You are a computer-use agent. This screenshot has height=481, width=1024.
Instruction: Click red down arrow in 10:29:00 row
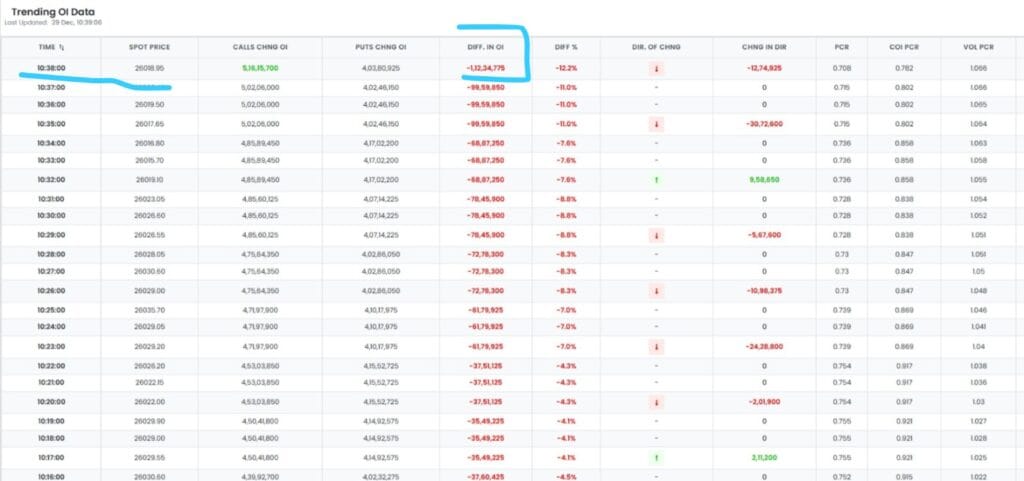click(x=656, y=235)
